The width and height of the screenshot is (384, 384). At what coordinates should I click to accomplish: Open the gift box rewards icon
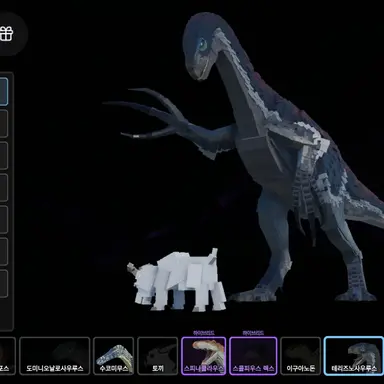coord(6,34)
